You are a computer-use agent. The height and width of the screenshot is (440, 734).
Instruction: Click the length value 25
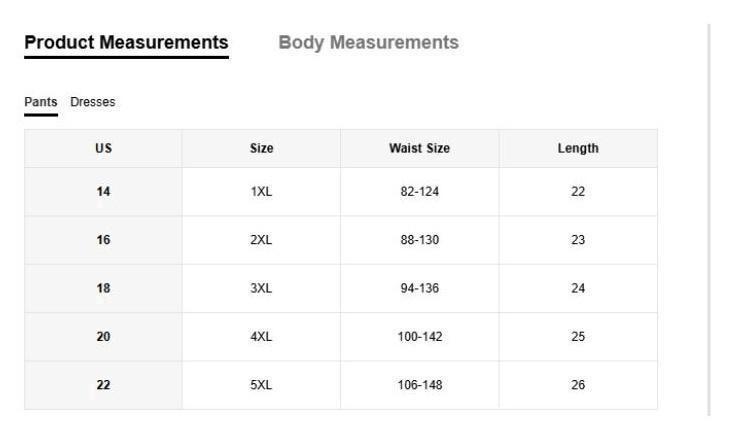click(578, 337)
